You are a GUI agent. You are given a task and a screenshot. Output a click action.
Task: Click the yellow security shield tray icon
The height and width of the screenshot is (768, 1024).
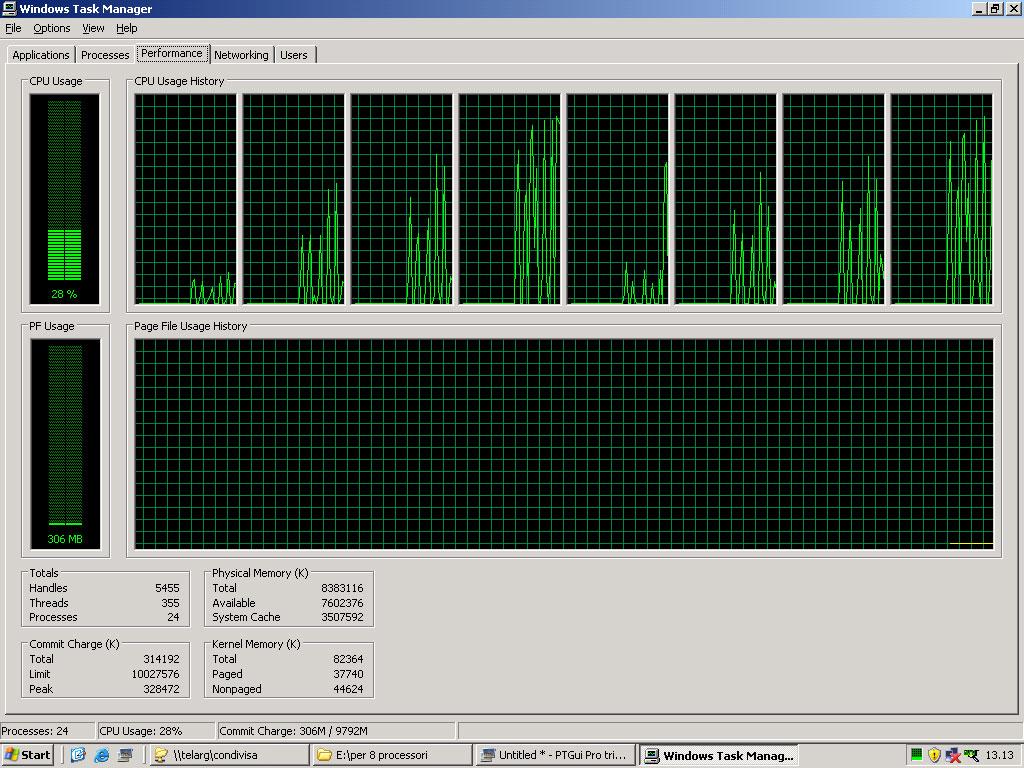tap(935, 755)
